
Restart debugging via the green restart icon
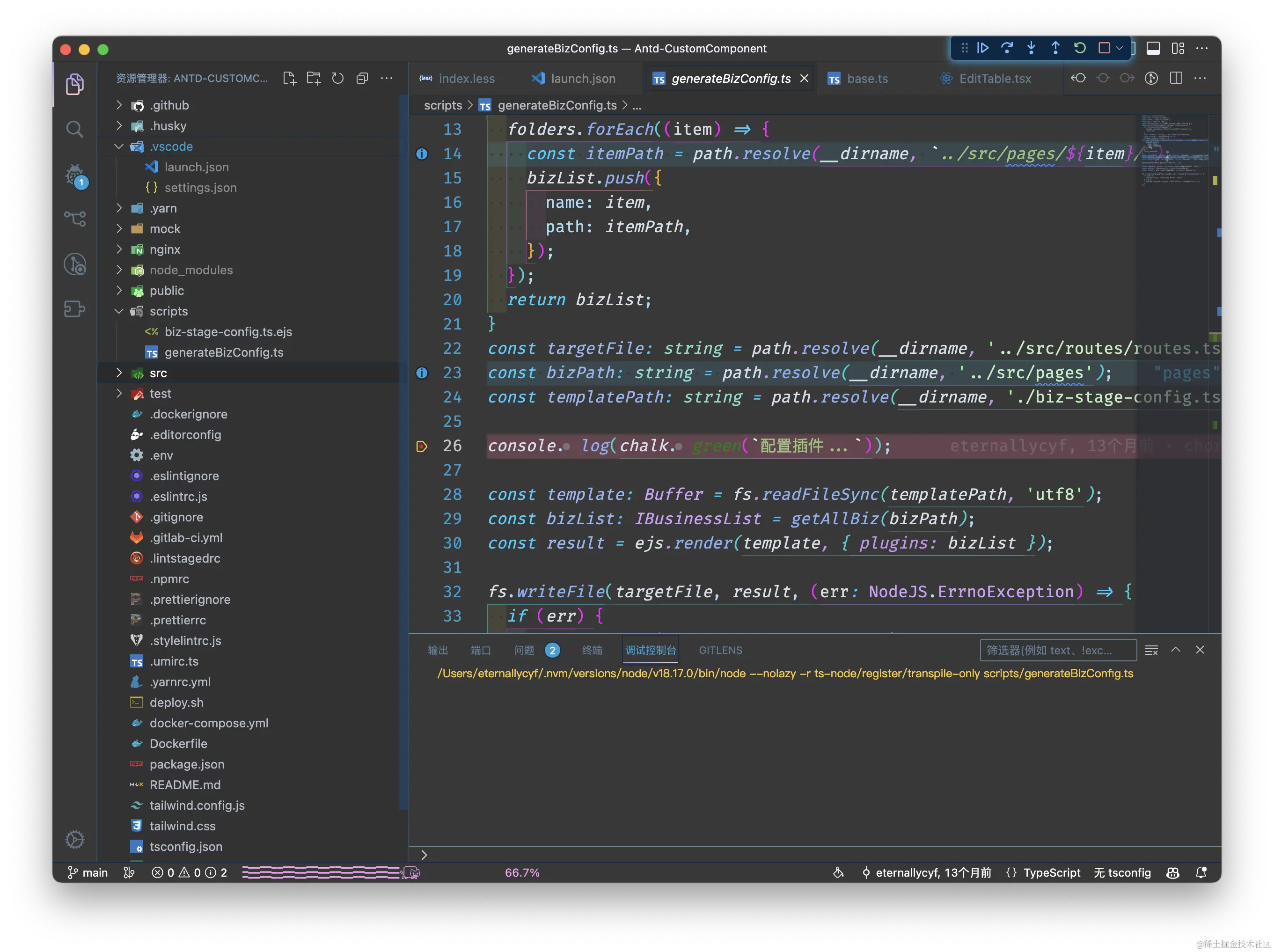[1079, 48]
